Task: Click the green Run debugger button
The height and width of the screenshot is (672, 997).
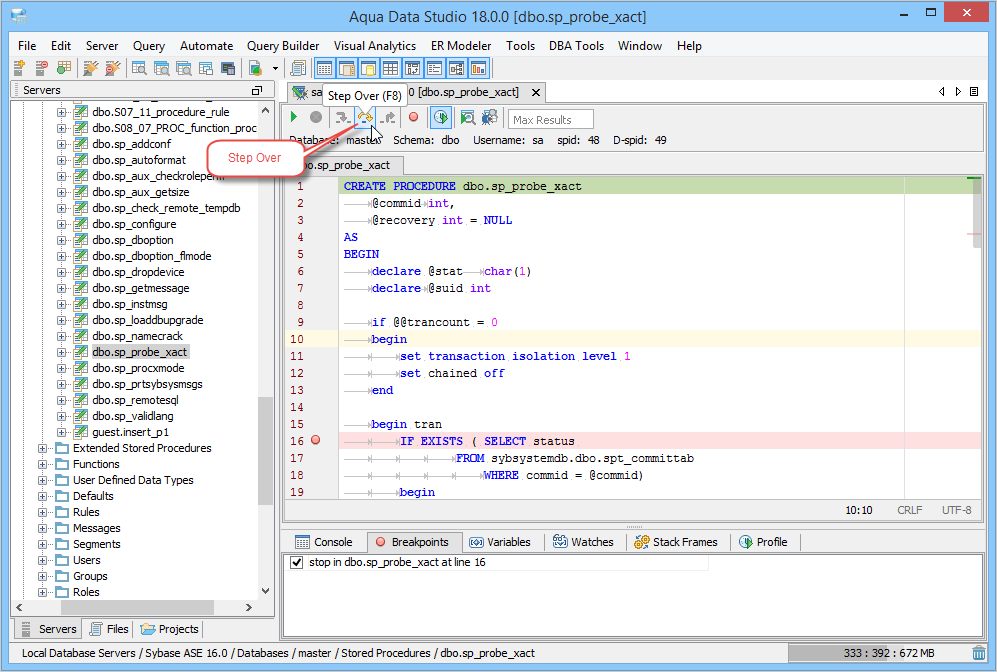Action: pyautogui.click(x=295, y=118)
